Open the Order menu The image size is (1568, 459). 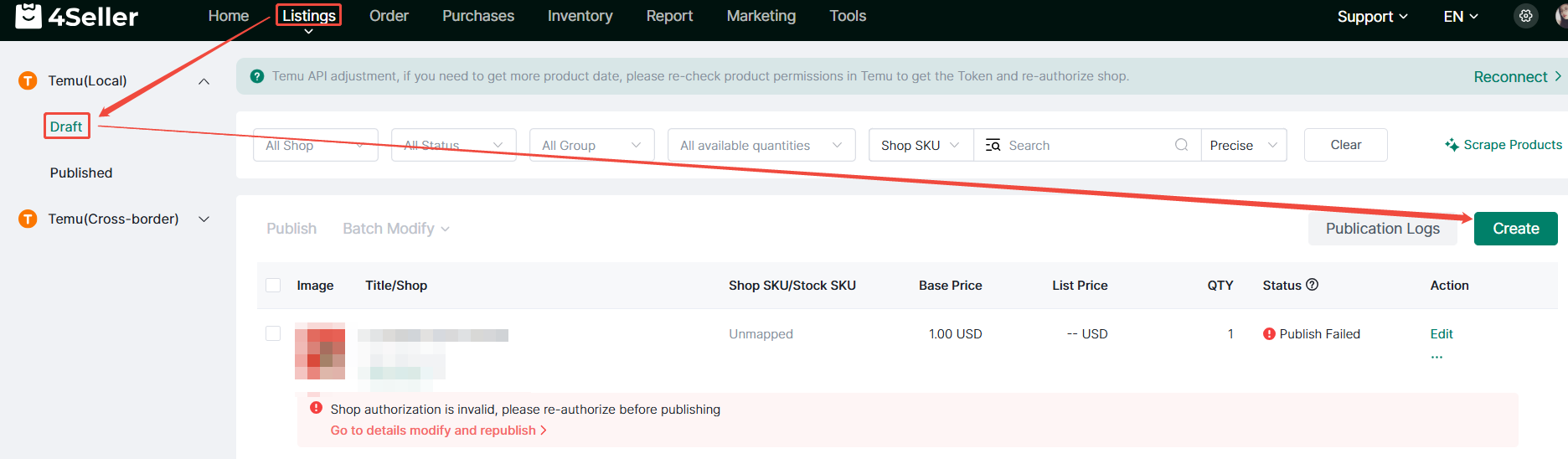click(x=389, y=16)
